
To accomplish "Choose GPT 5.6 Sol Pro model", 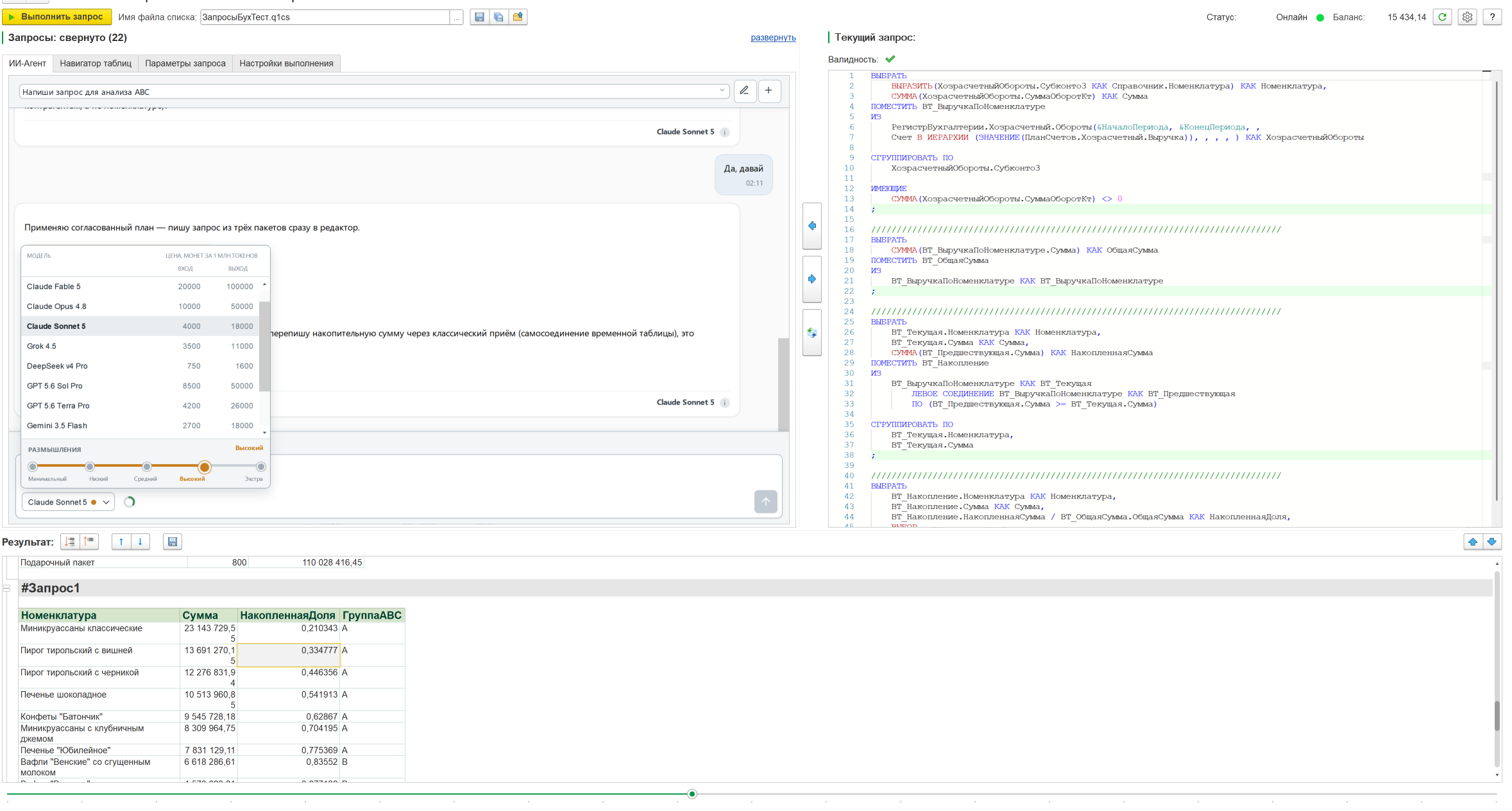I will click(140, 386).
